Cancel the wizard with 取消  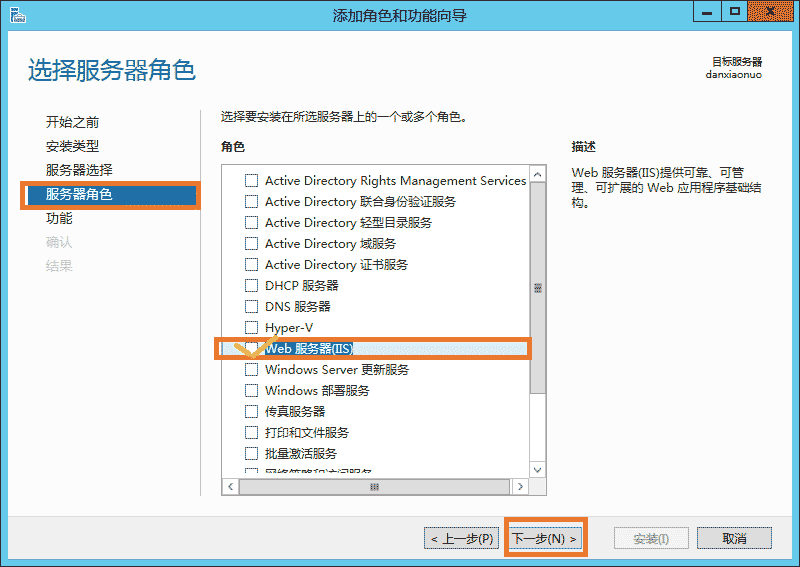(x=735, y=538)
